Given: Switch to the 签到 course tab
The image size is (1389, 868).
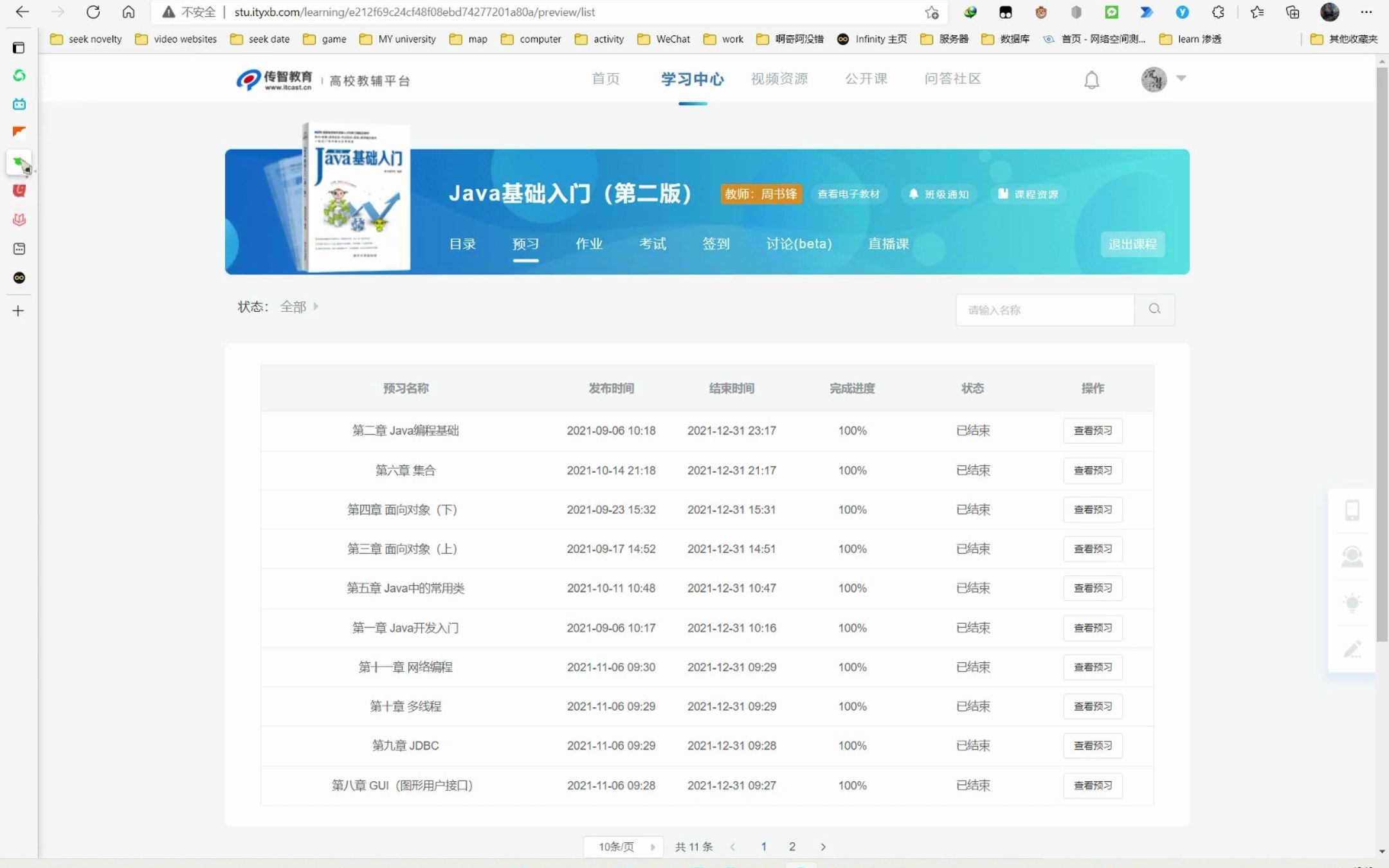Looking at the screenshot, I should click(x=716, y=244).
